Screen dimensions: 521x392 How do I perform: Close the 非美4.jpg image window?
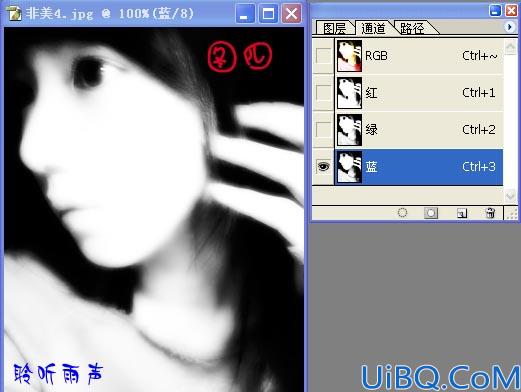[292, 14]
